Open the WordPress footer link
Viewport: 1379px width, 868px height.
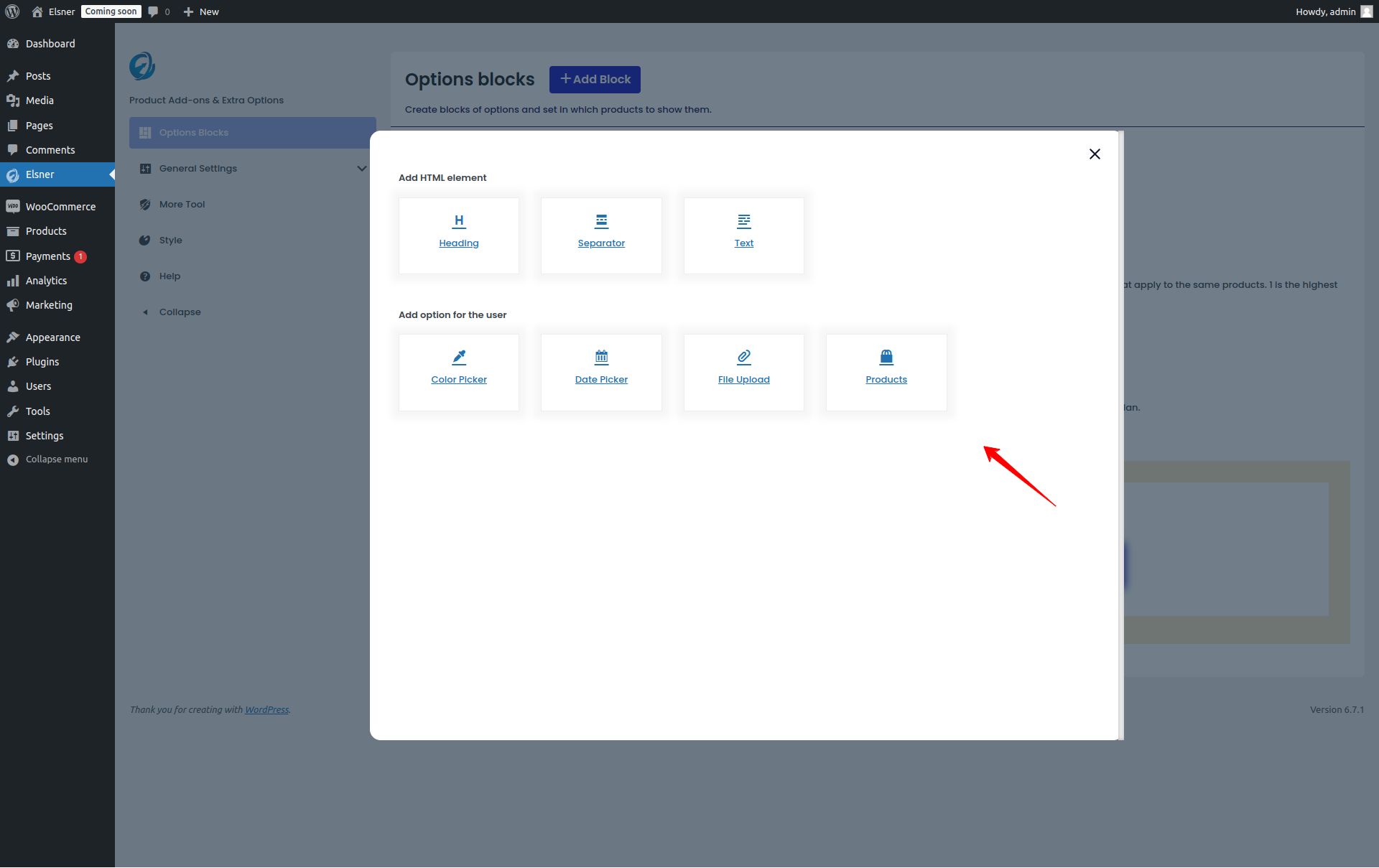(266, 710)
